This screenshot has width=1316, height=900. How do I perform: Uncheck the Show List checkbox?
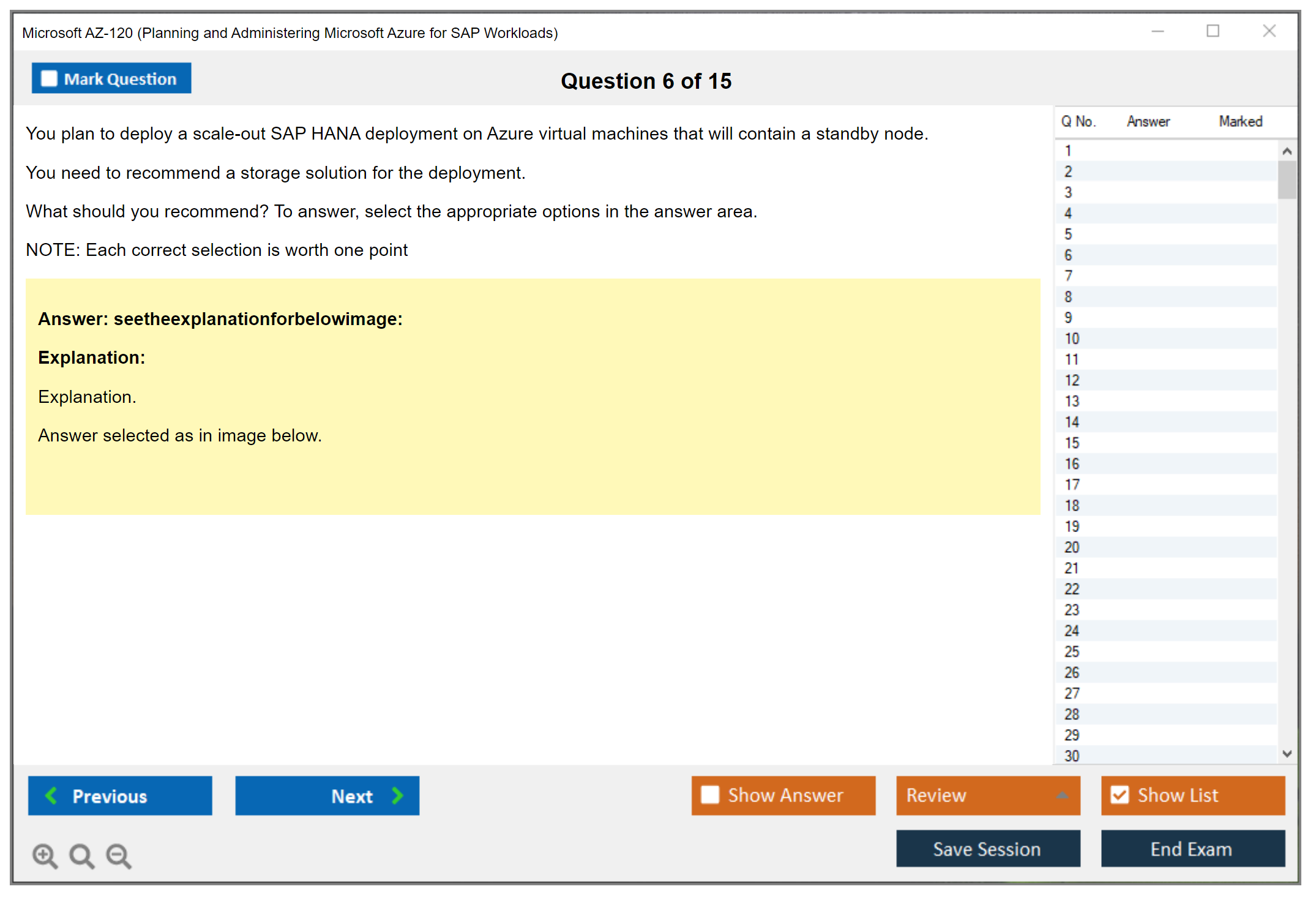coord(1120,795)
